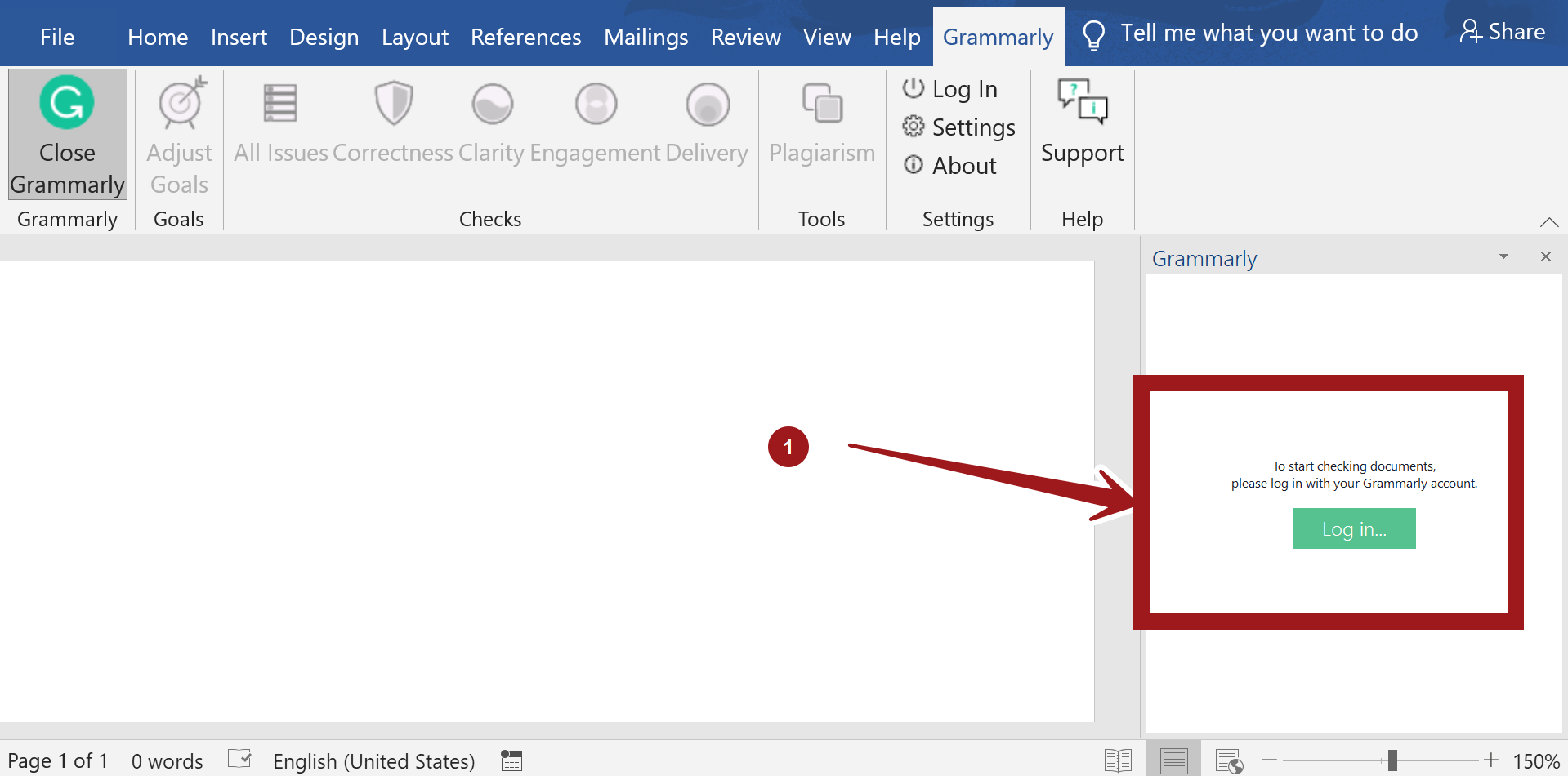Switch to Read Mode view
The image size is (1568, 776).
point(1118,761)
